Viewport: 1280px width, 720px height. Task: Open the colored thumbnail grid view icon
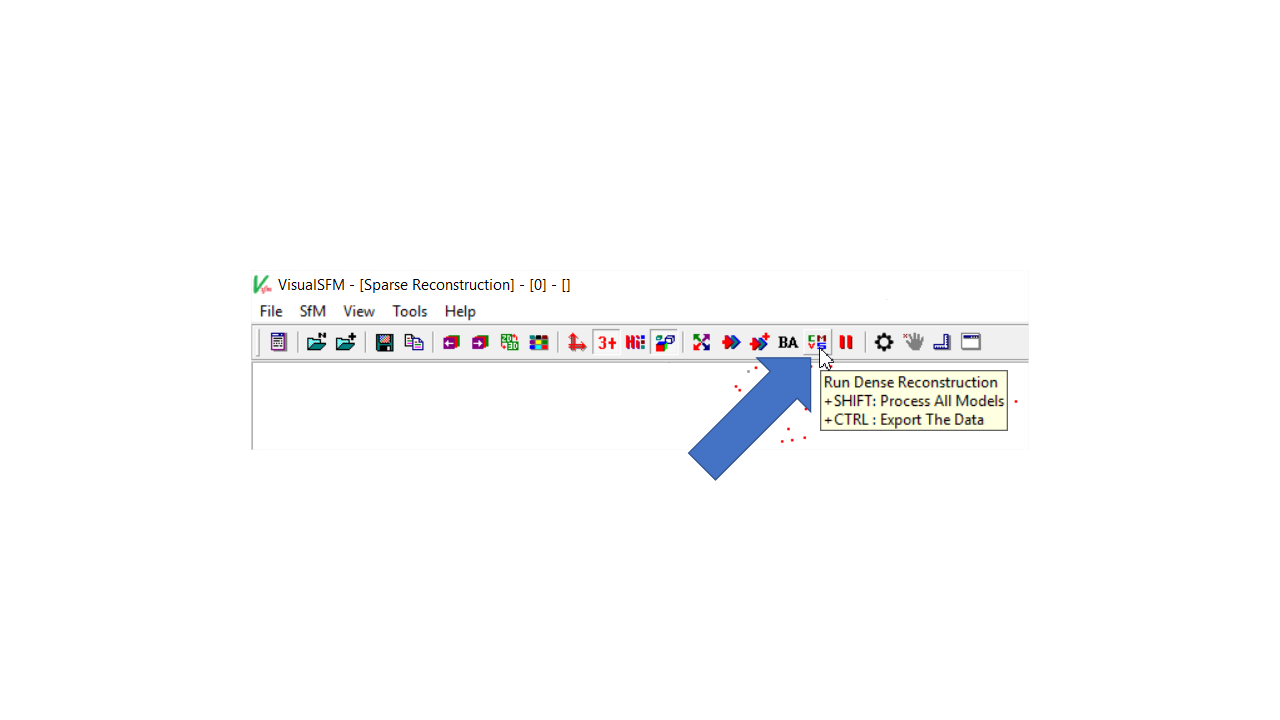pyautogui.click(x=538, y=342)
